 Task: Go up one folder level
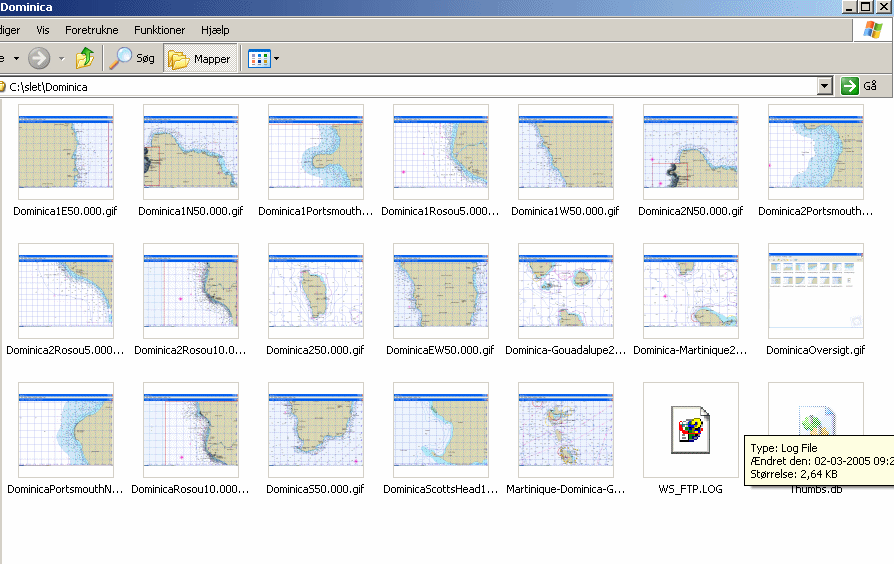tap(85, 58)
